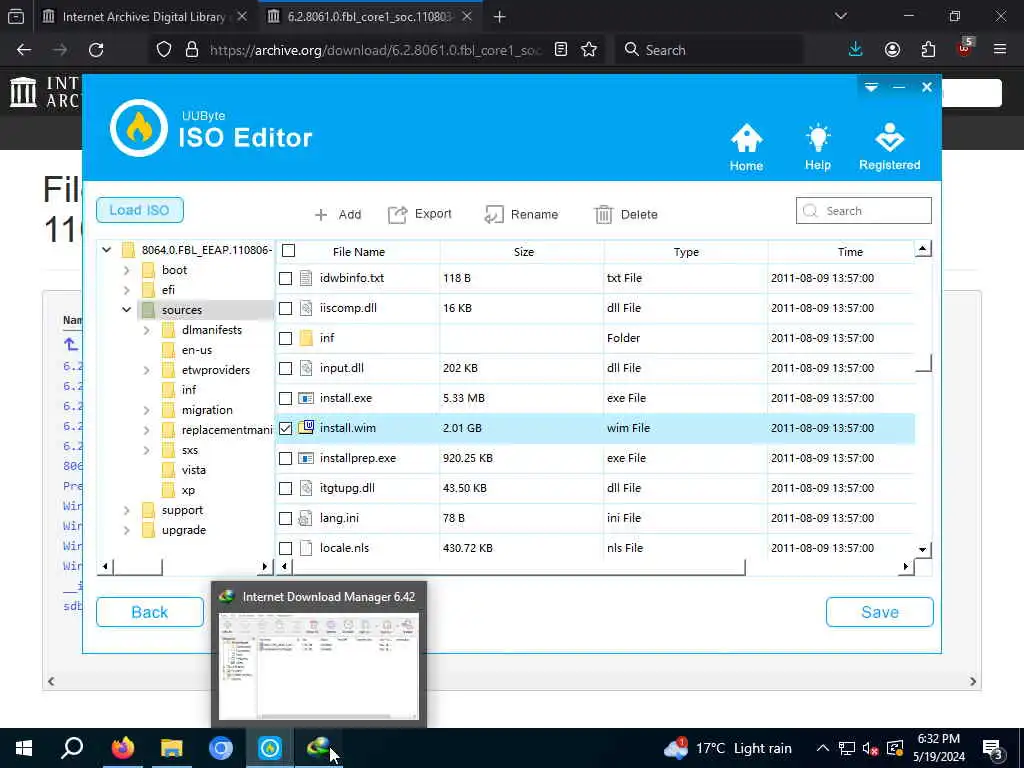
Task: List all tabs dropdown arrow
Action: [840, 16]
